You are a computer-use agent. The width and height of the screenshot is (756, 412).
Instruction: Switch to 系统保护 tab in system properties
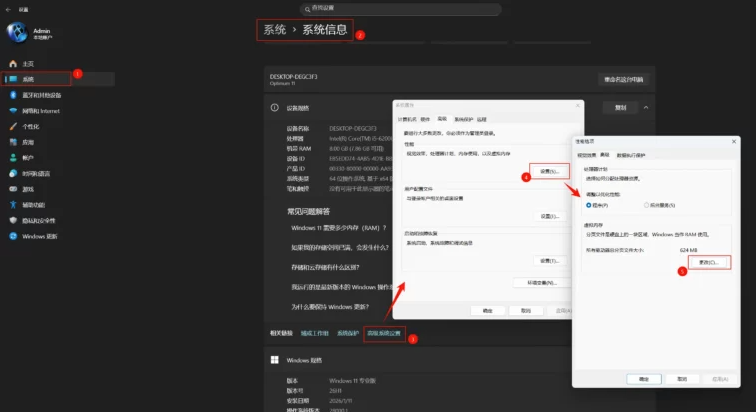coord(463,118)
